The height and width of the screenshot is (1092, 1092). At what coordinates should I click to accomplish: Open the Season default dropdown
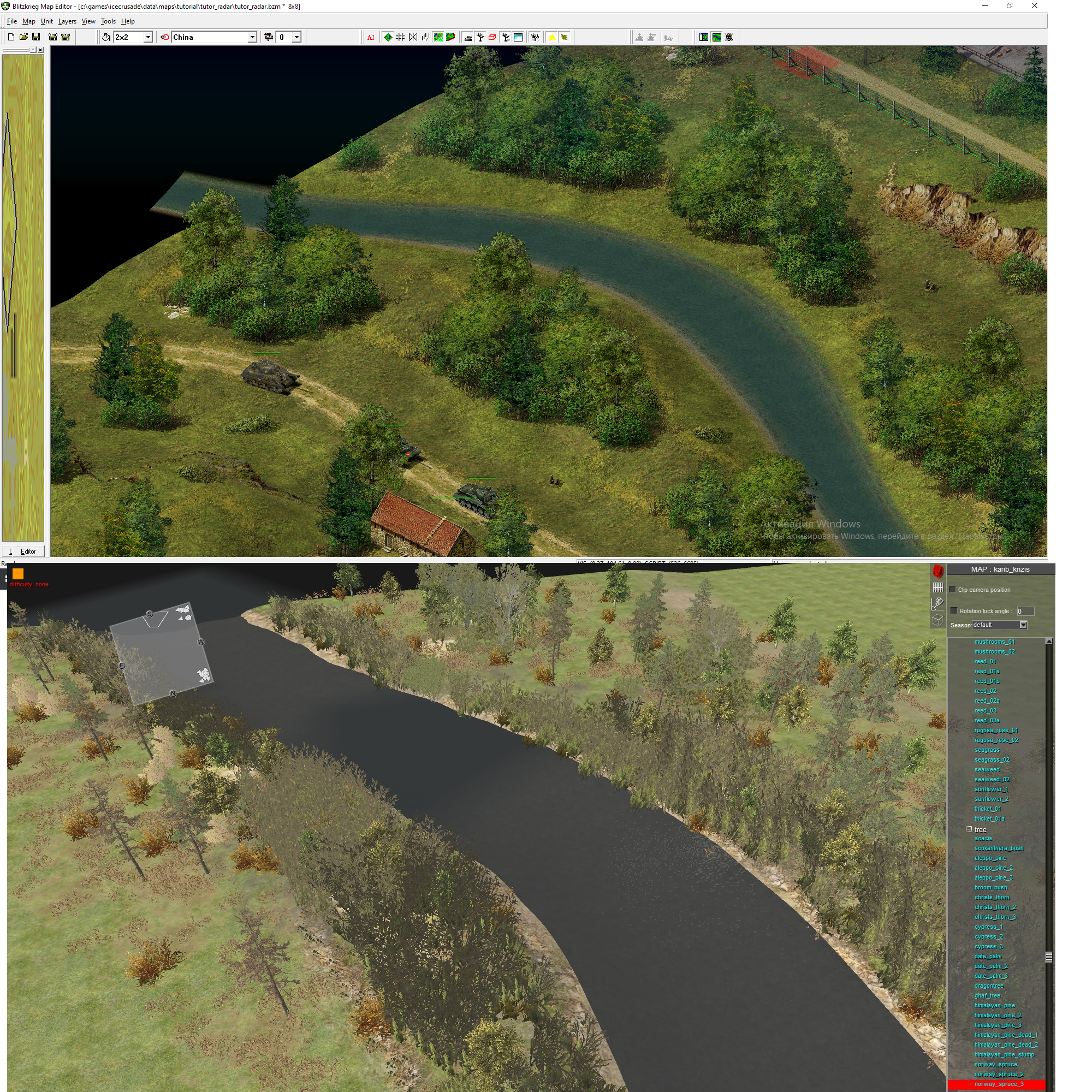click(x=1023, y=625)
